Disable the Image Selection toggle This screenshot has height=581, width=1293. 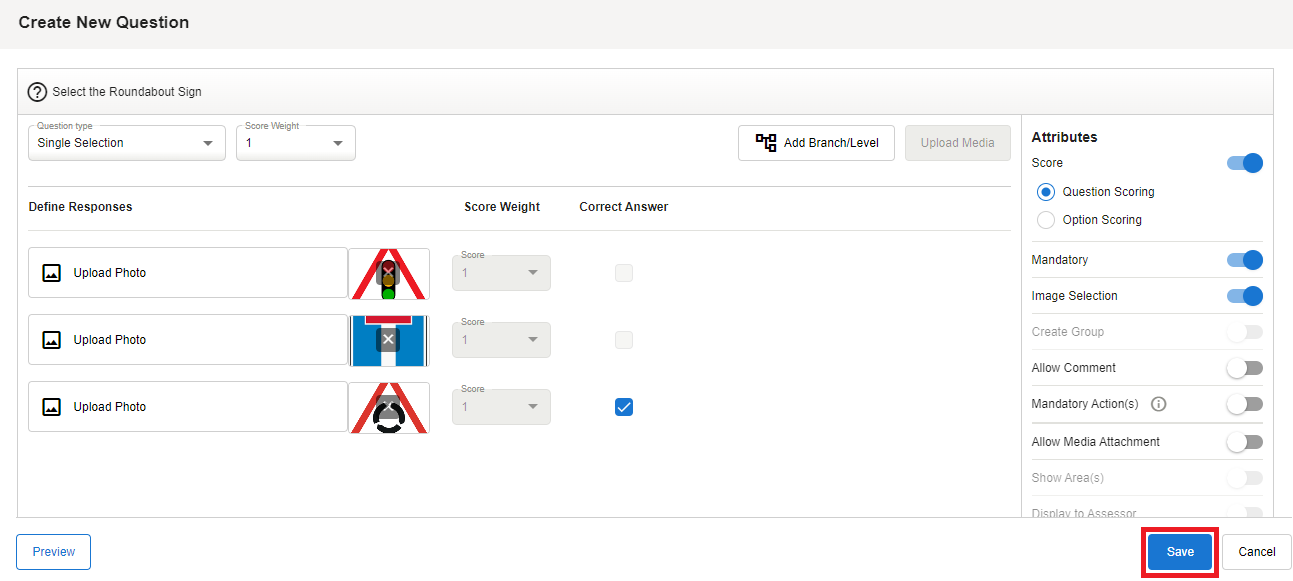tap(1245, 296)
